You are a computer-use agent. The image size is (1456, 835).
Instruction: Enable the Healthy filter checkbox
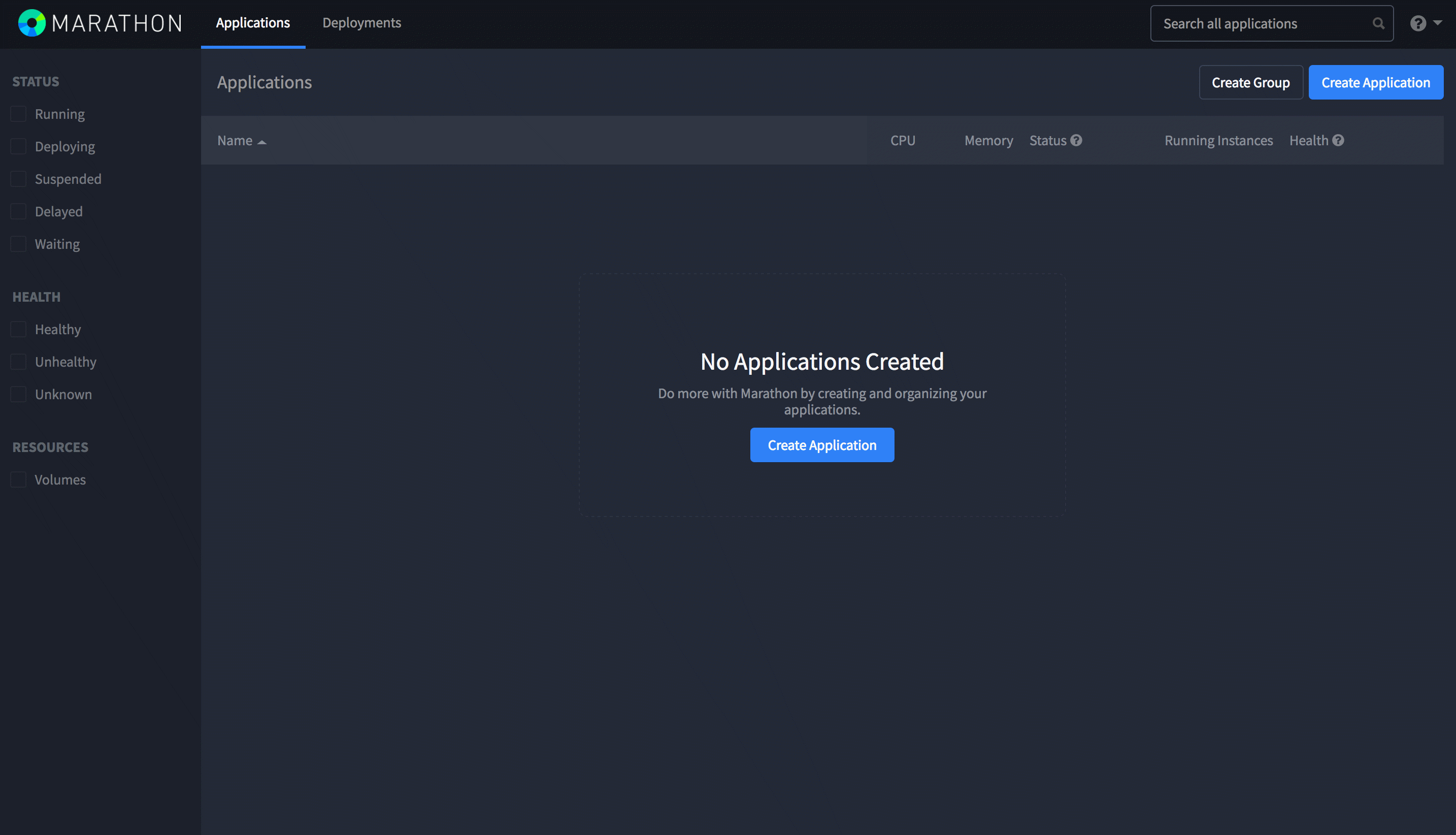point(18,329)
